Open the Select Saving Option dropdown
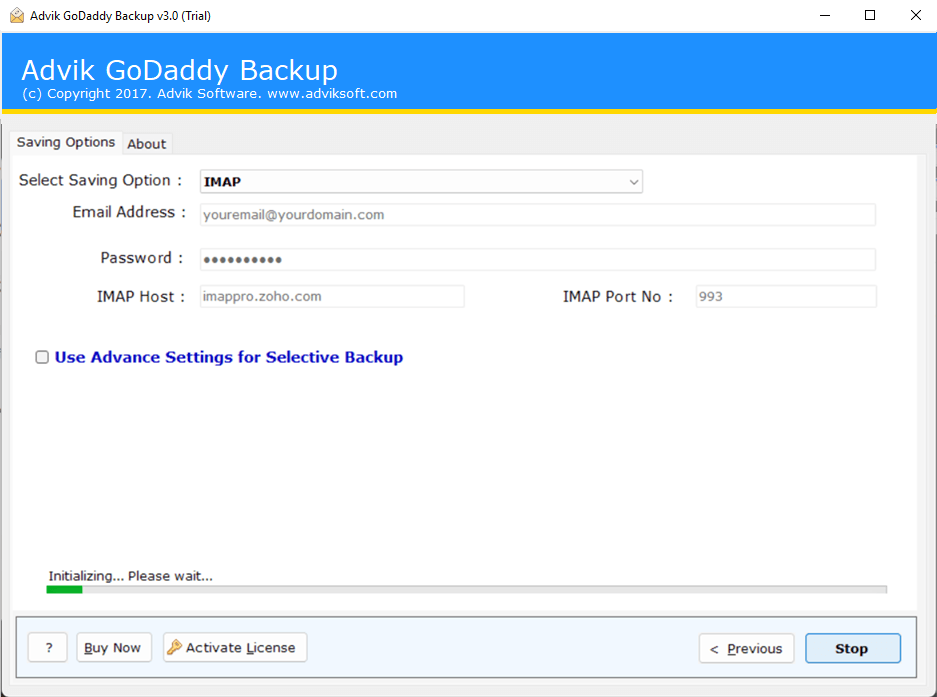 [x=421, y=182]
